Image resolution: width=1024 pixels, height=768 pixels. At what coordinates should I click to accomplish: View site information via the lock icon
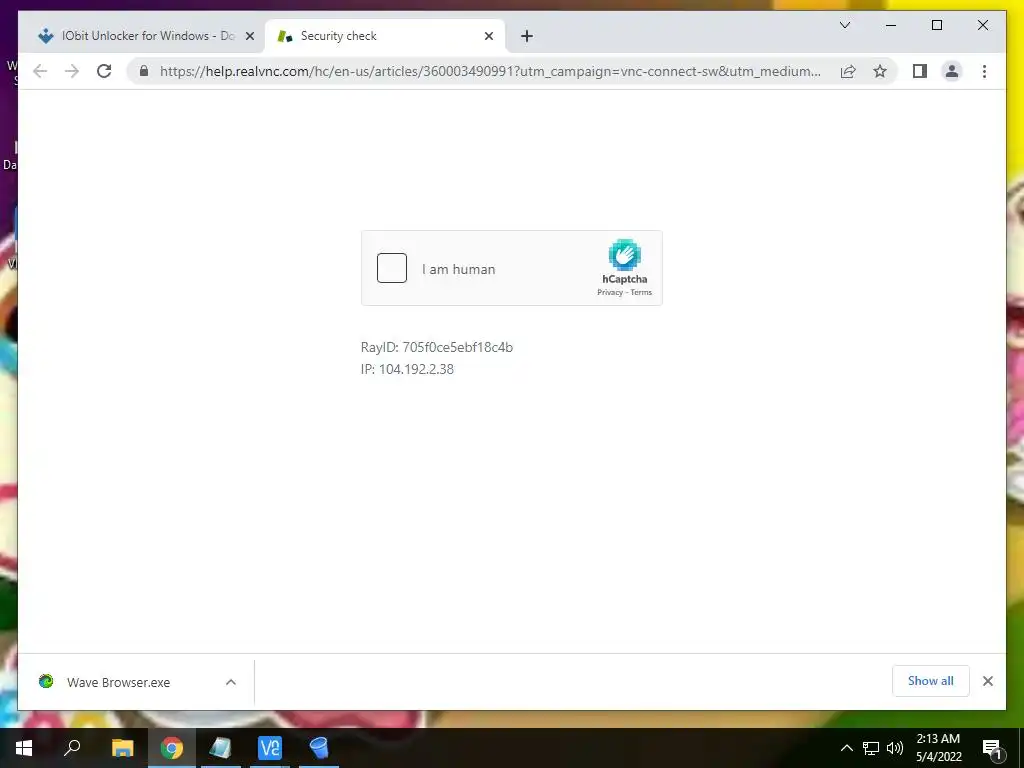point(144,71)
